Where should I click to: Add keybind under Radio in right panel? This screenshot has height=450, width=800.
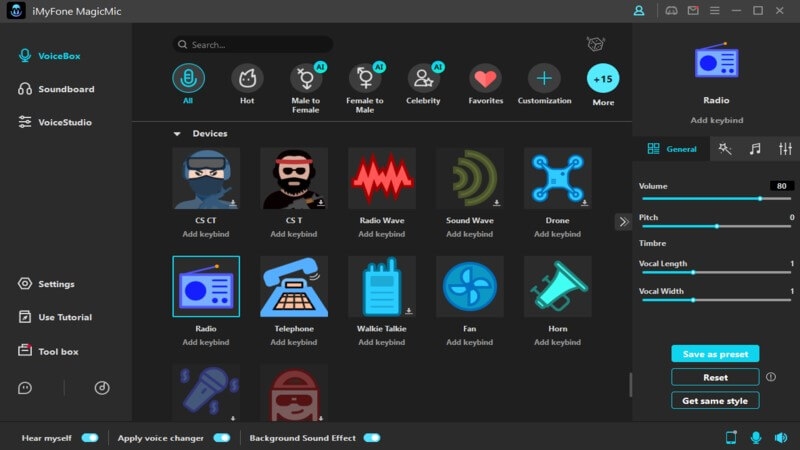(x=717, y=120)
